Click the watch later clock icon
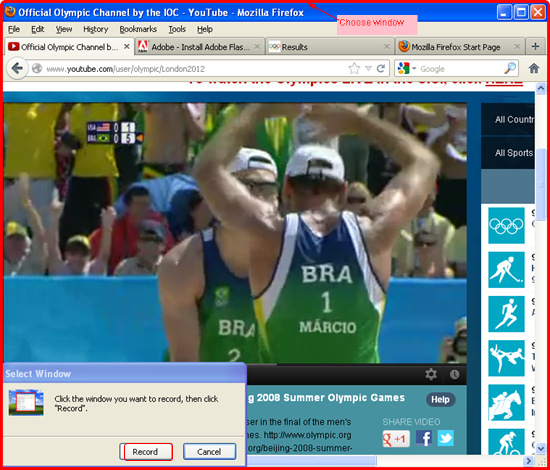Image resolution: width=550 pixels, height=470 pixels. [455, 375]
